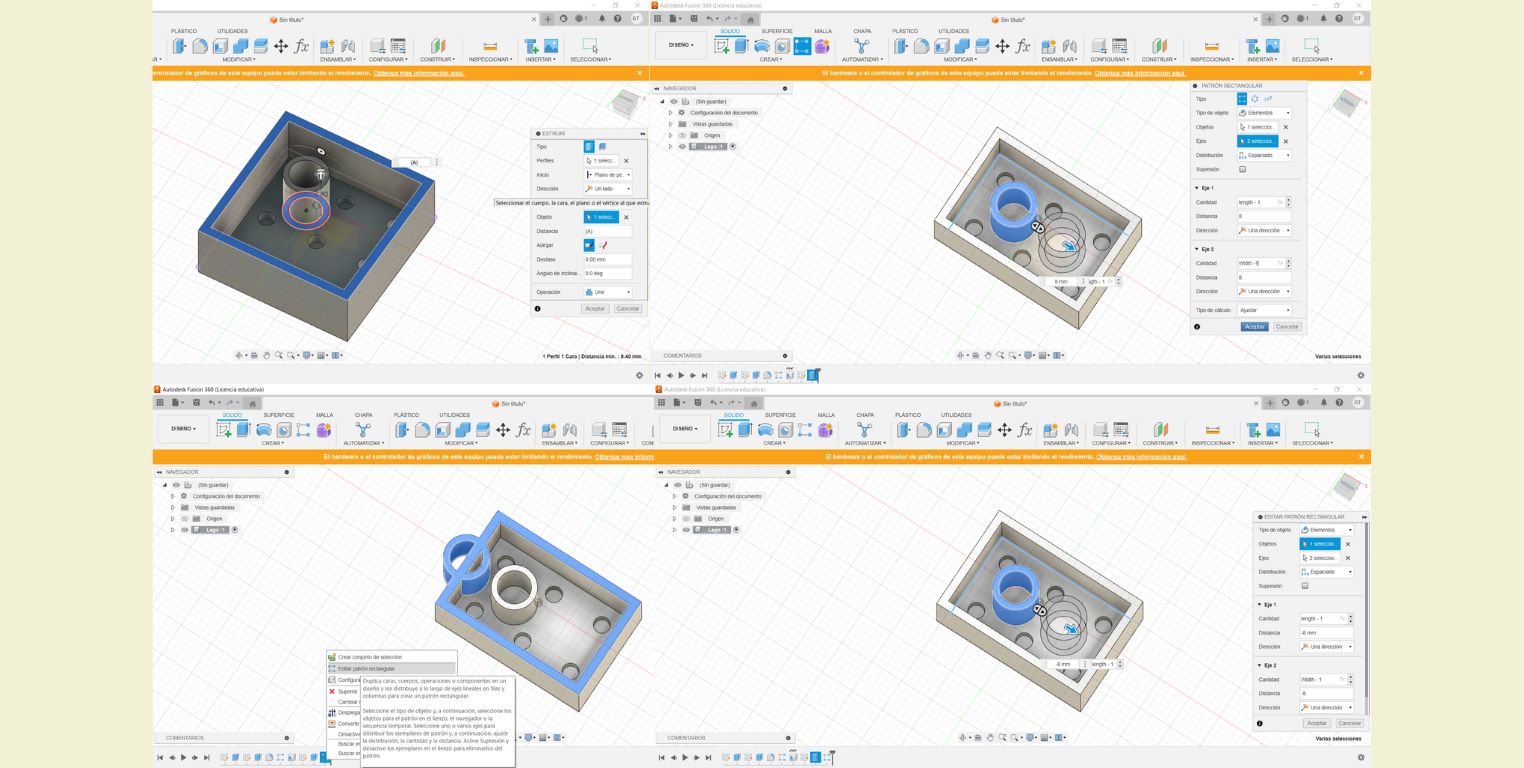Click purple Create Form icon in bottom-left window
The height and width of the screenshot is (768, 1524).
(324, 430)
